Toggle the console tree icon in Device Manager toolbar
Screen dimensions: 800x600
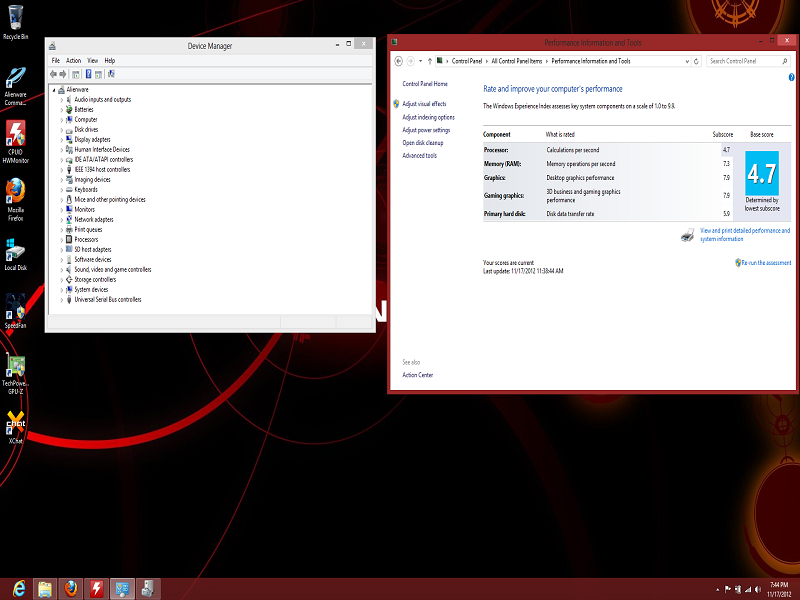point(76,74)
